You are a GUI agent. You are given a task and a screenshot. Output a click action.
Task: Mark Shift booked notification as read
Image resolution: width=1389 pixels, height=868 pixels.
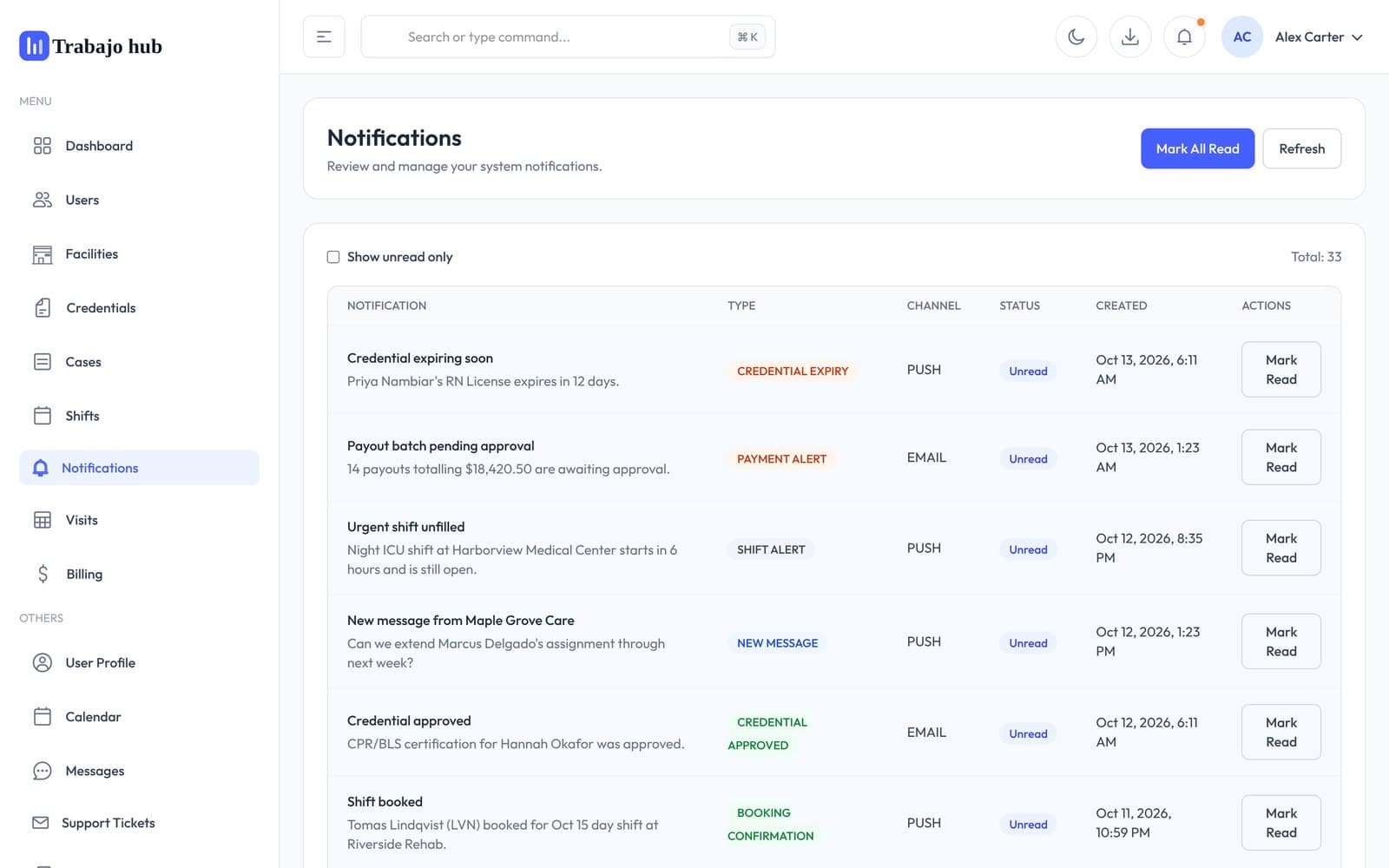1280,823
